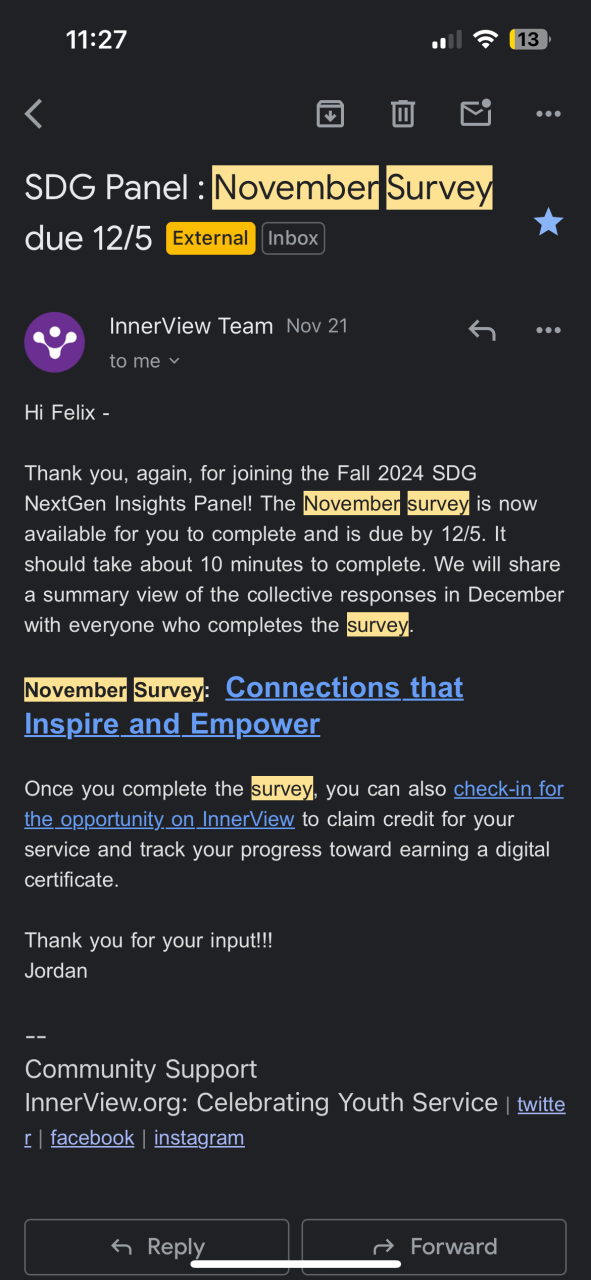
Task: Follow the 'check-in for the opportunity on InnerView' link
Action: [x=294, y=804]
